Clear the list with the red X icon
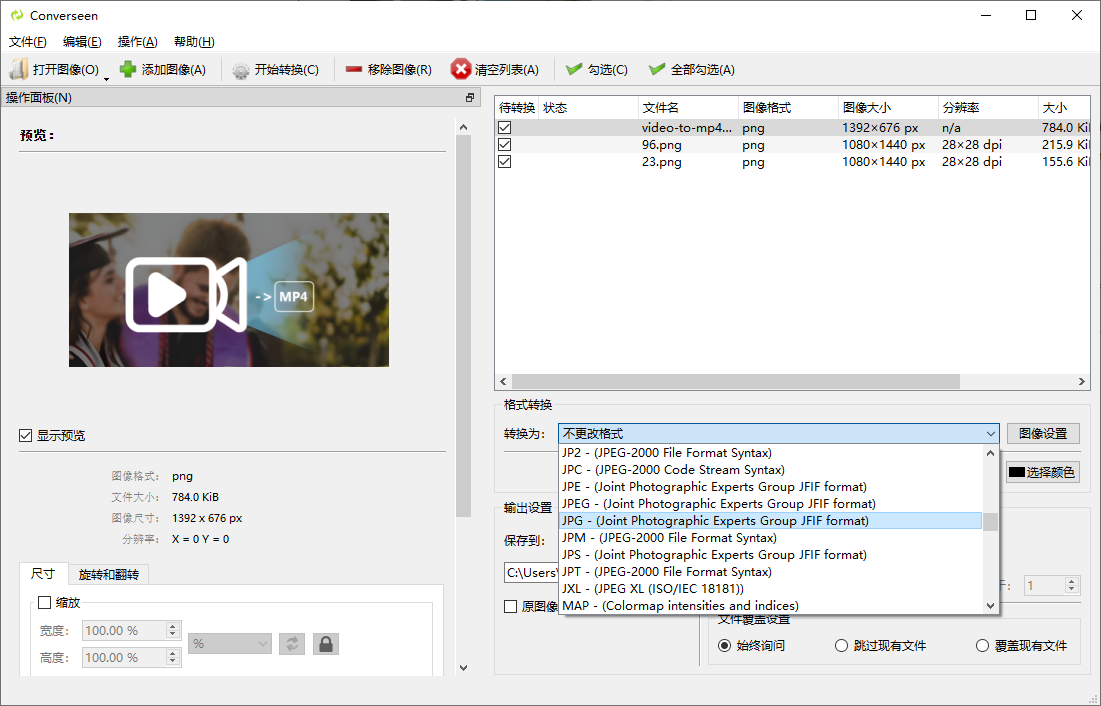The image size is (1101, 706). 461,70
